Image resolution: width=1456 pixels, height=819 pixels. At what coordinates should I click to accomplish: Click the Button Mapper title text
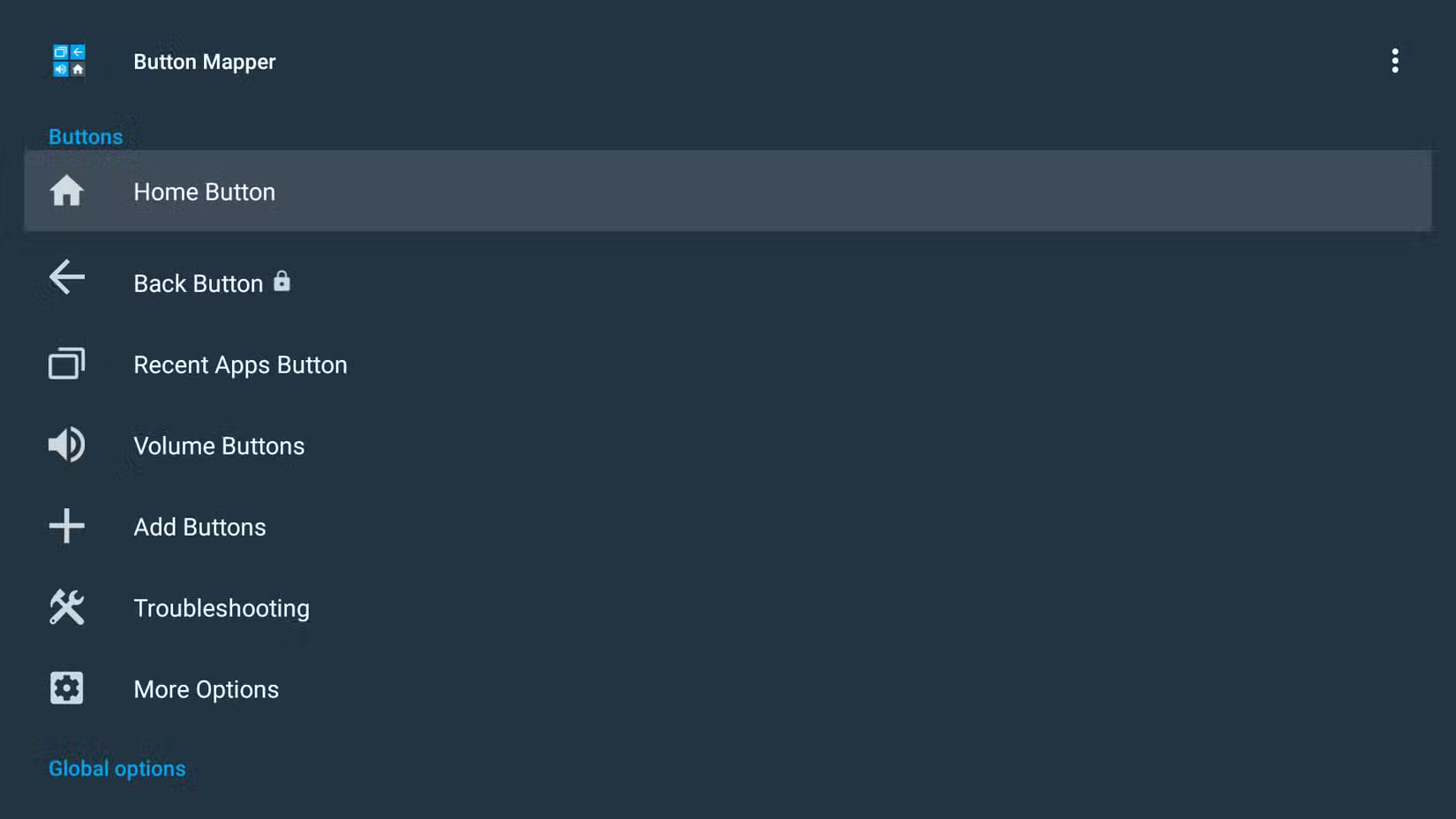[204, 62]
